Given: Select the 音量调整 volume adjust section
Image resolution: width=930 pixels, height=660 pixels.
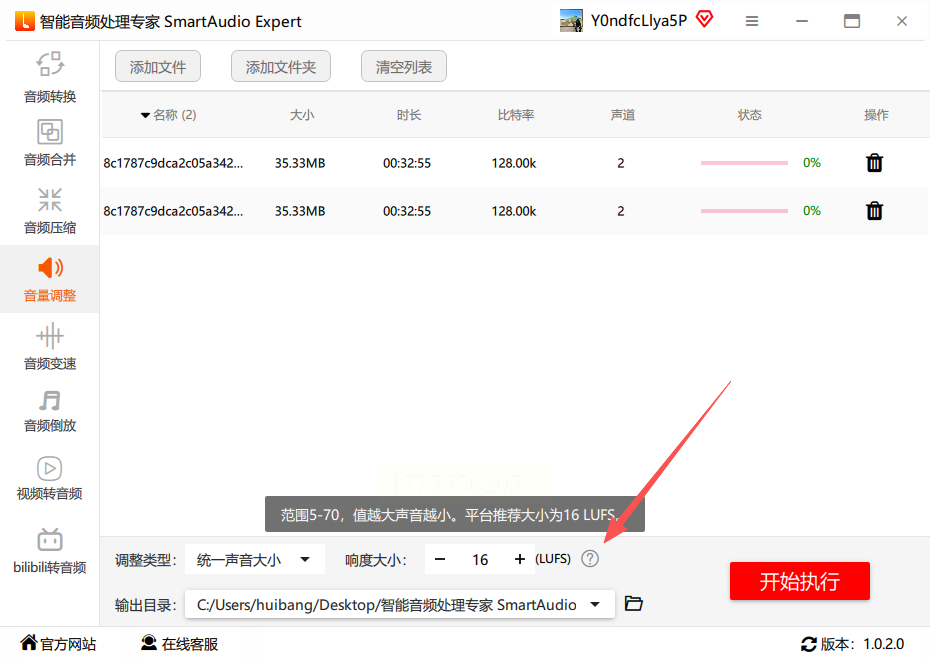Looking at the screenshot, I should pyautogui.click(x=50, y=279).
